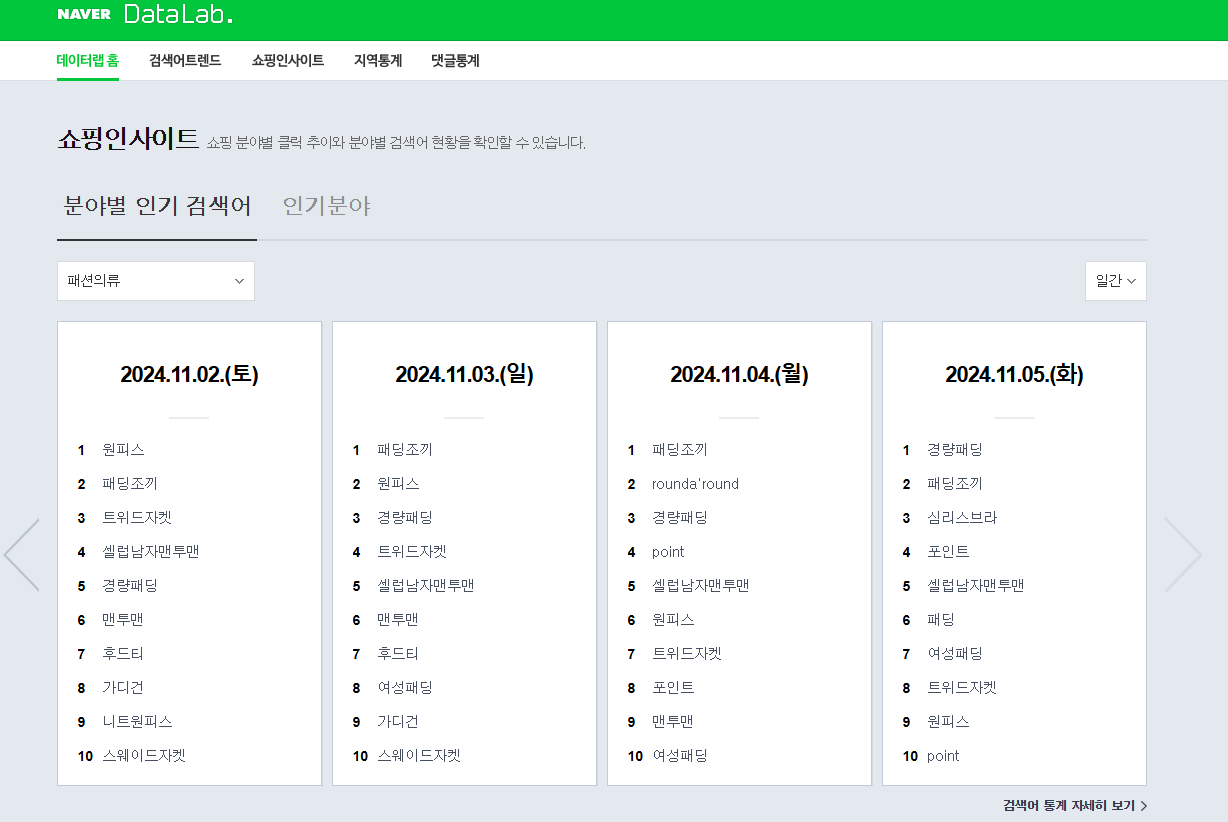Expand the 일간 period dropdown
Screen dimensions: 1228x822
coord(1115,281)
